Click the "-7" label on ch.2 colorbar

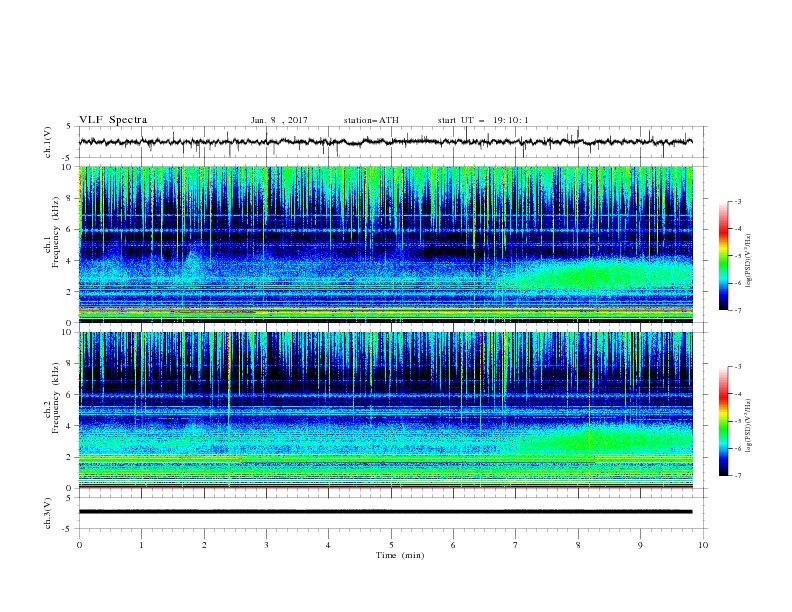tap(737, 475)
